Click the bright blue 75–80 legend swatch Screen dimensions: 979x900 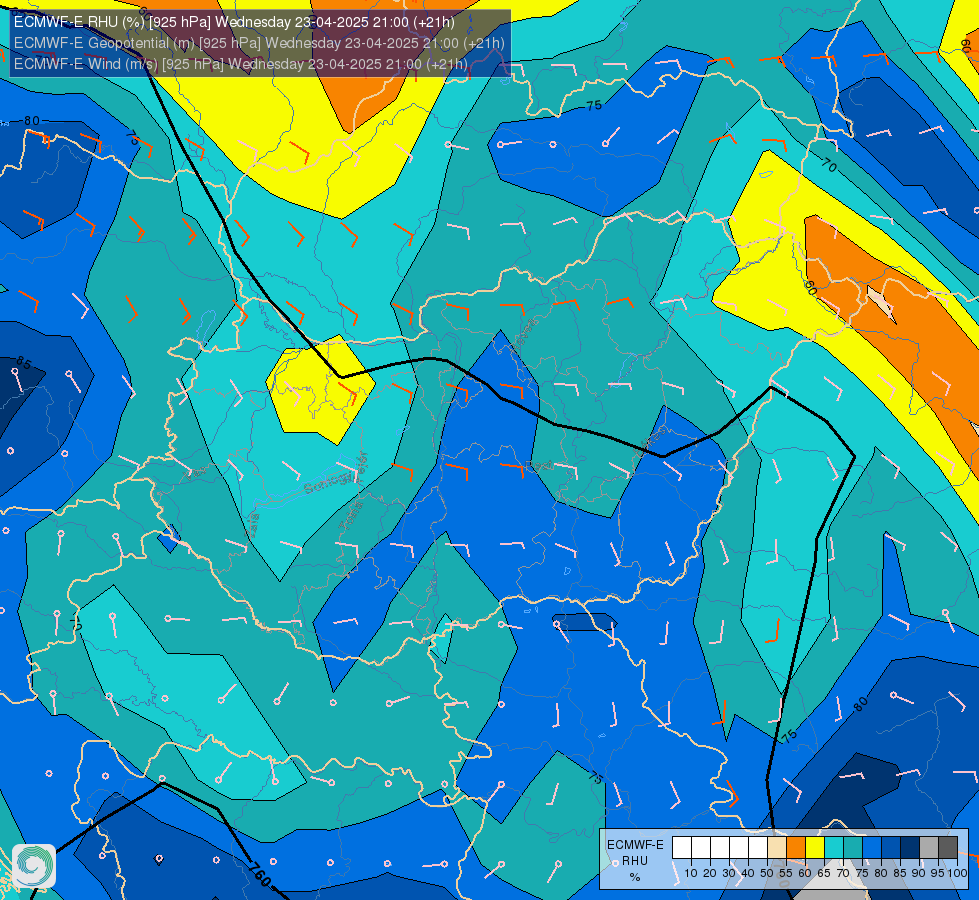pos(872,848)
